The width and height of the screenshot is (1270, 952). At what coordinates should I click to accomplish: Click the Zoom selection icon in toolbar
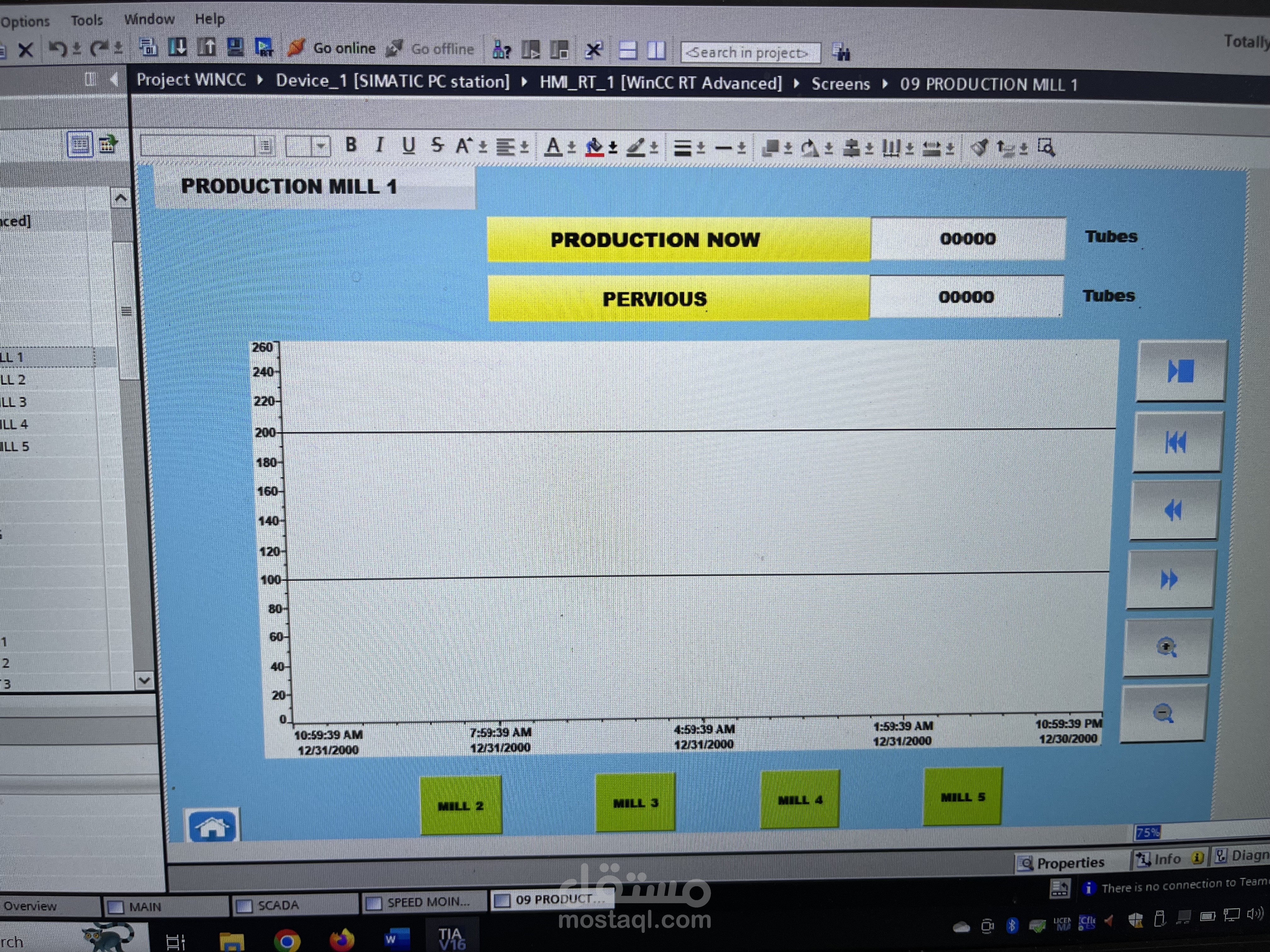1047,147
